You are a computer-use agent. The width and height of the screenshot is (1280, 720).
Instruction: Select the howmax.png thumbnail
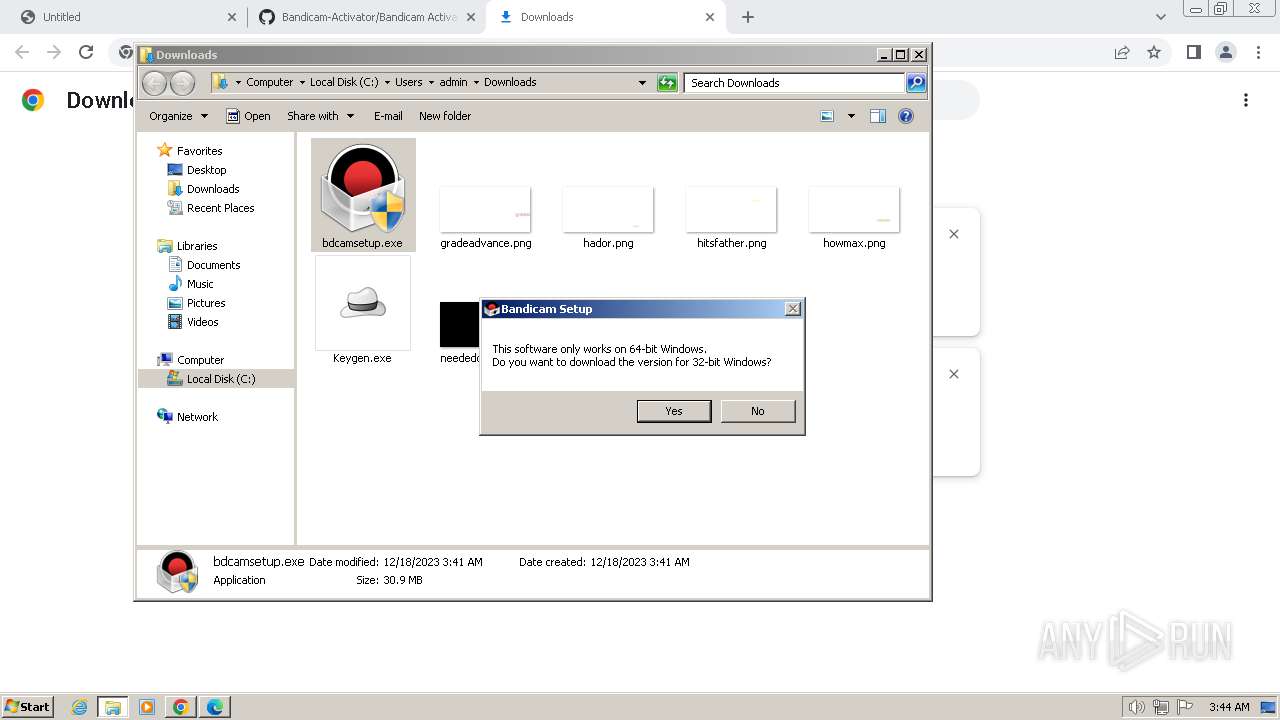854,209
